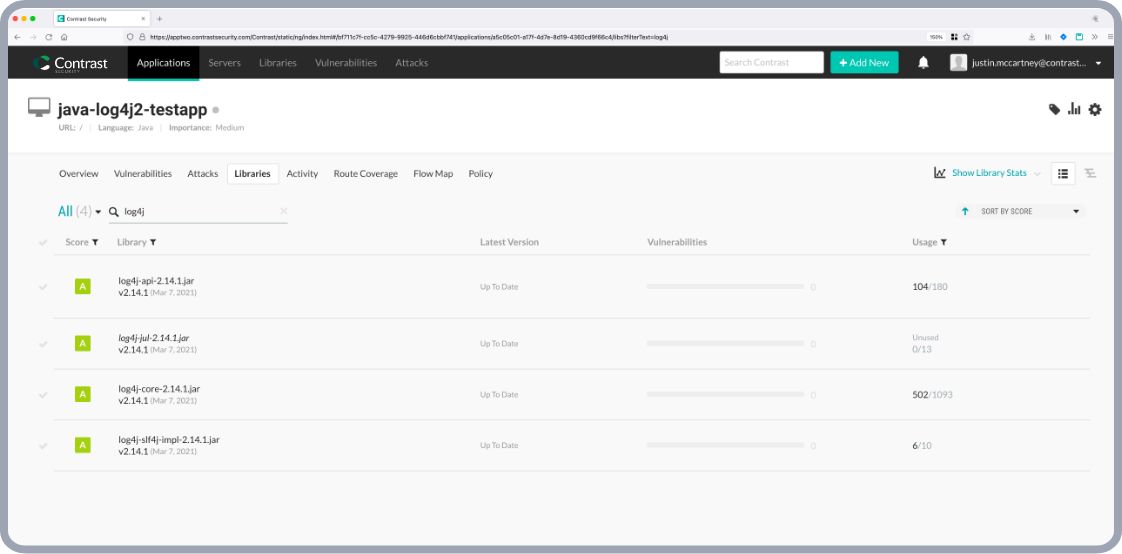The image size is (1122, 554).
Task: Open the log4j-slf4j-impl-2.14.1.jar library link
Action: point(169,439)
